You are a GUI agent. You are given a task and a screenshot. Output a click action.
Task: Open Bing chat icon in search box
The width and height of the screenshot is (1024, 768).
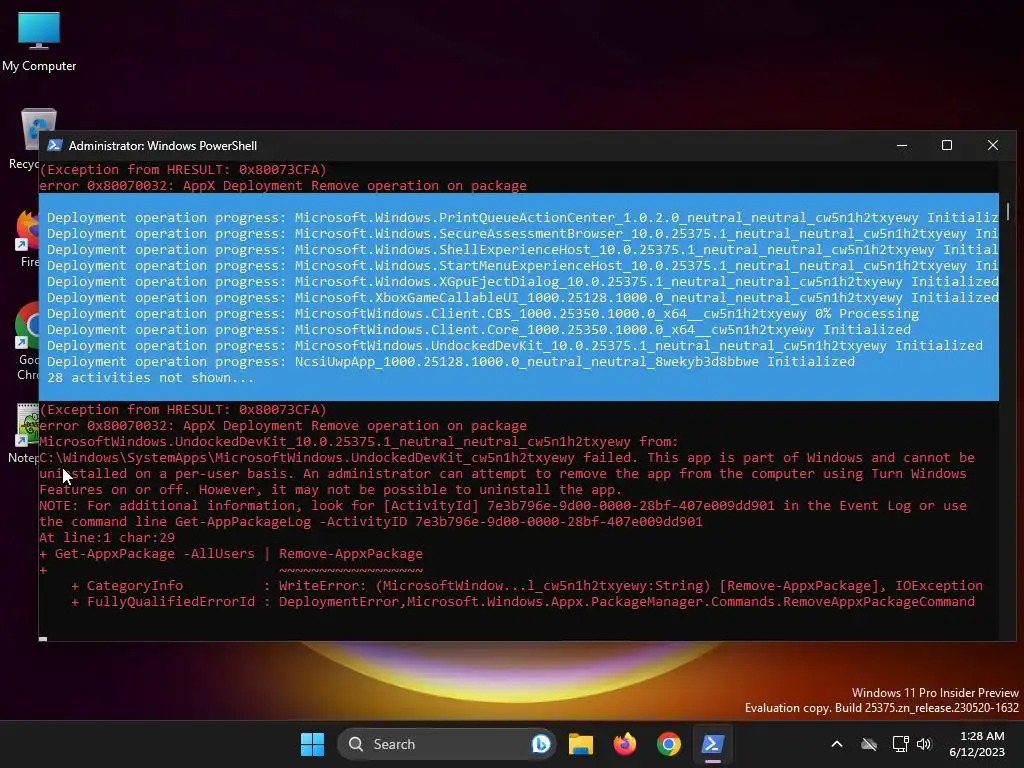(540, 744)
